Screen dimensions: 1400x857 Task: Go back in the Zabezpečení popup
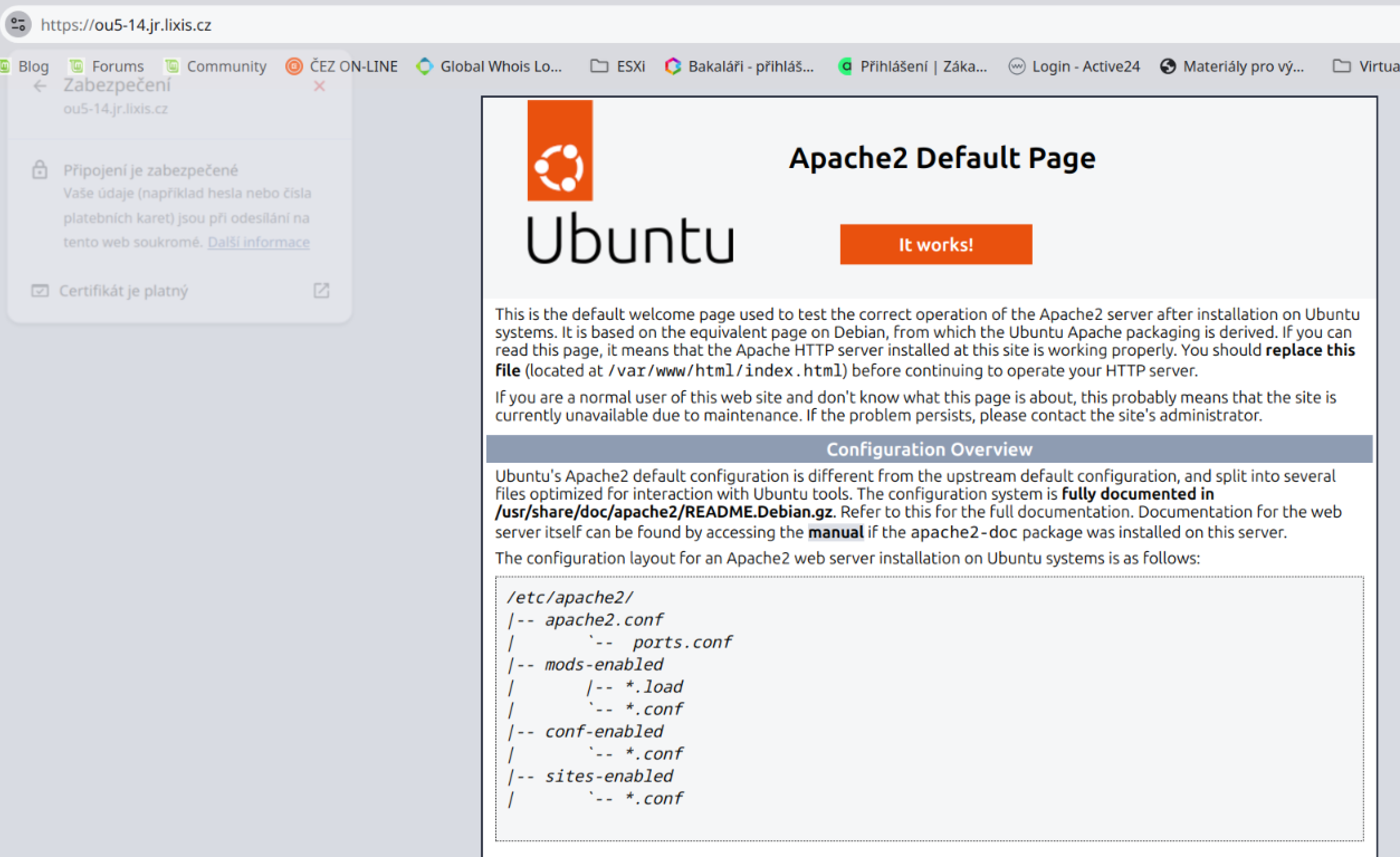pos(40,86)
